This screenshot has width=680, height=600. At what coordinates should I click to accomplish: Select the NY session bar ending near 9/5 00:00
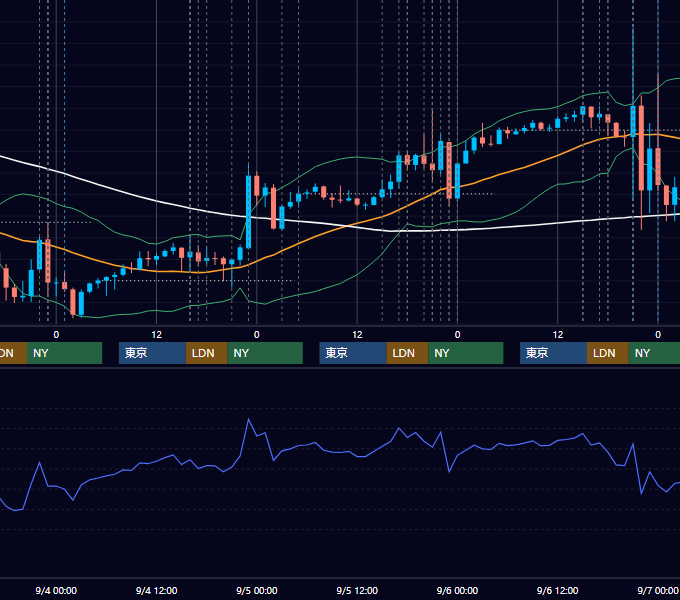[265, 353]
